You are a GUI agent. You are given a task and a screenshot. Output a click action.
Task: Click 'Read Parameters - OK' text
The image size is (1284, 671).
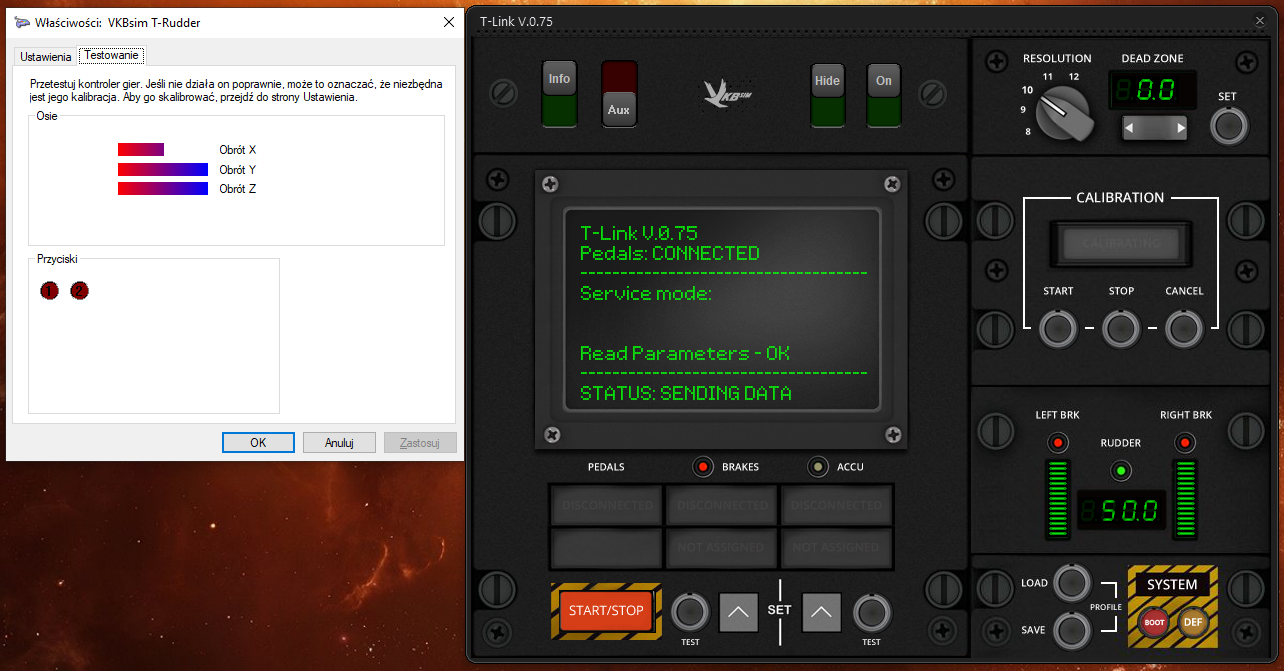click(685, 353)
